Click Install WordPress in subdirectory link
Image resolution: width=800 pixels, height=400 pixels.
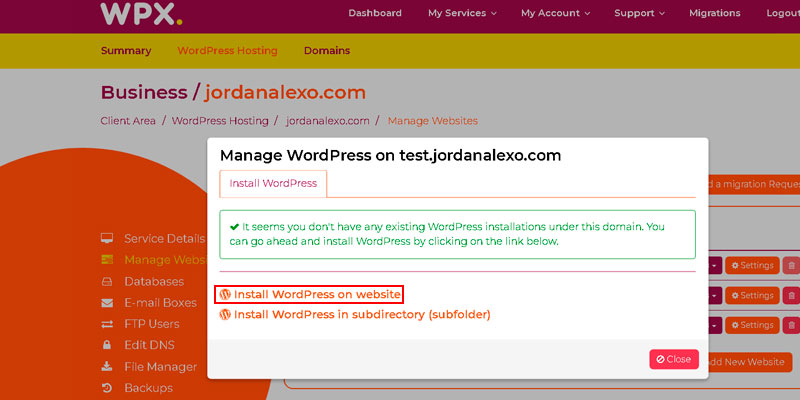point(362,314)
